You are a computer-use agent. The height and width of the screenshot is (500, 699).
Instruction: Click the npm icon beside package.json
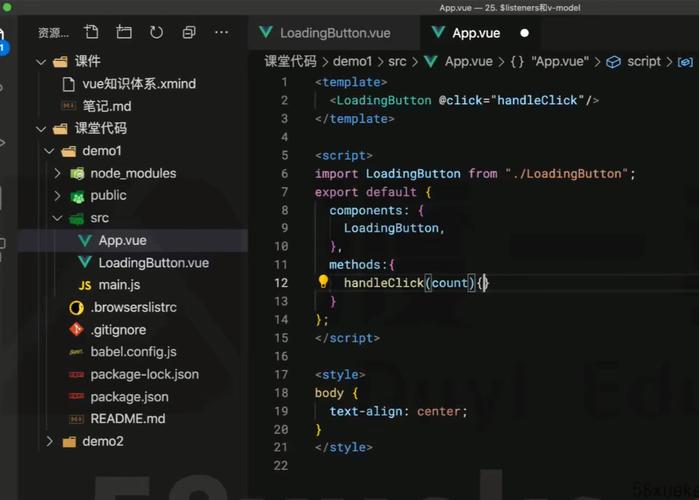76,396
